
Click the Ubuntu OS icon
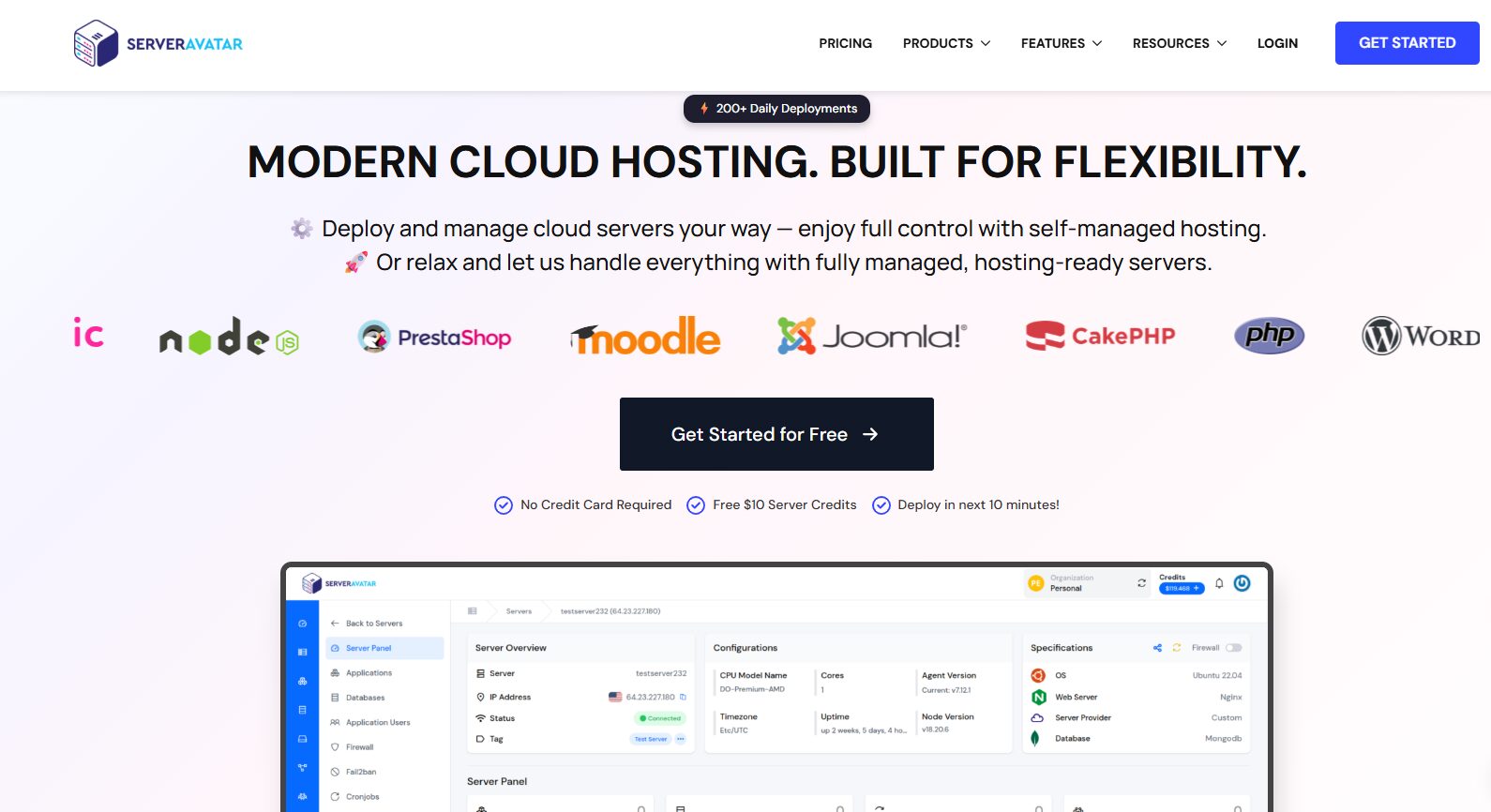pyautogui.click(x=1038, y=675)
